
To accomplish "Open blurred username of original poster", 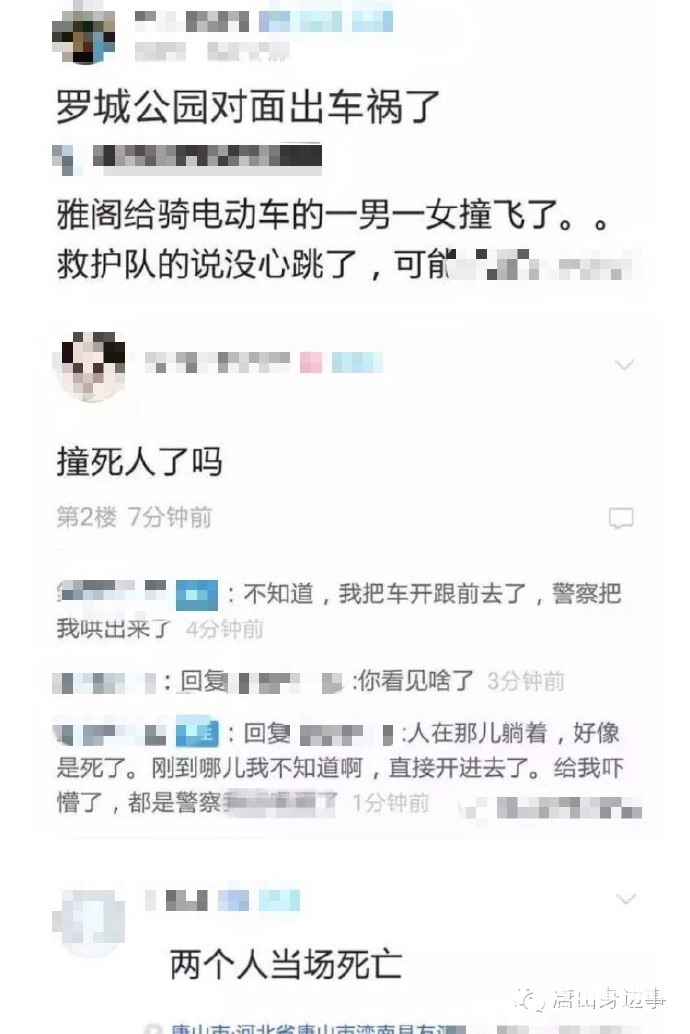I will [x=192, y=22].
